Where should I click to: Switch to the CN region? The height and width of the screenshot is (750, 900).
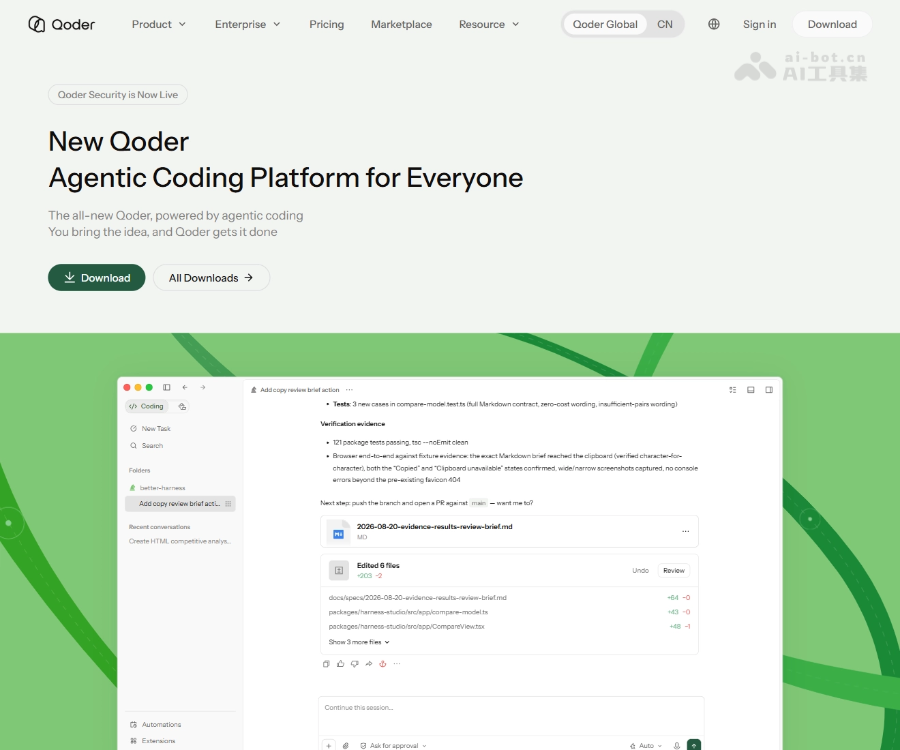[x=665, y=24]
